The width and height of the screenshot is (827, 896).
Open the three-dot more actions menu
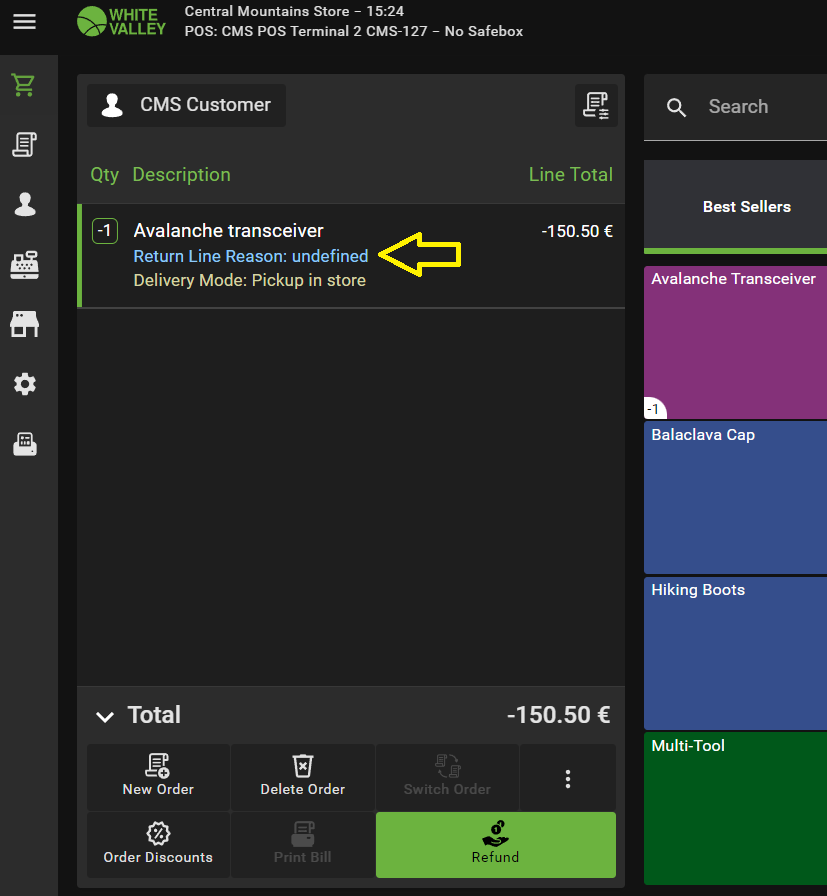pyautogui.click(x=567, y=778)
